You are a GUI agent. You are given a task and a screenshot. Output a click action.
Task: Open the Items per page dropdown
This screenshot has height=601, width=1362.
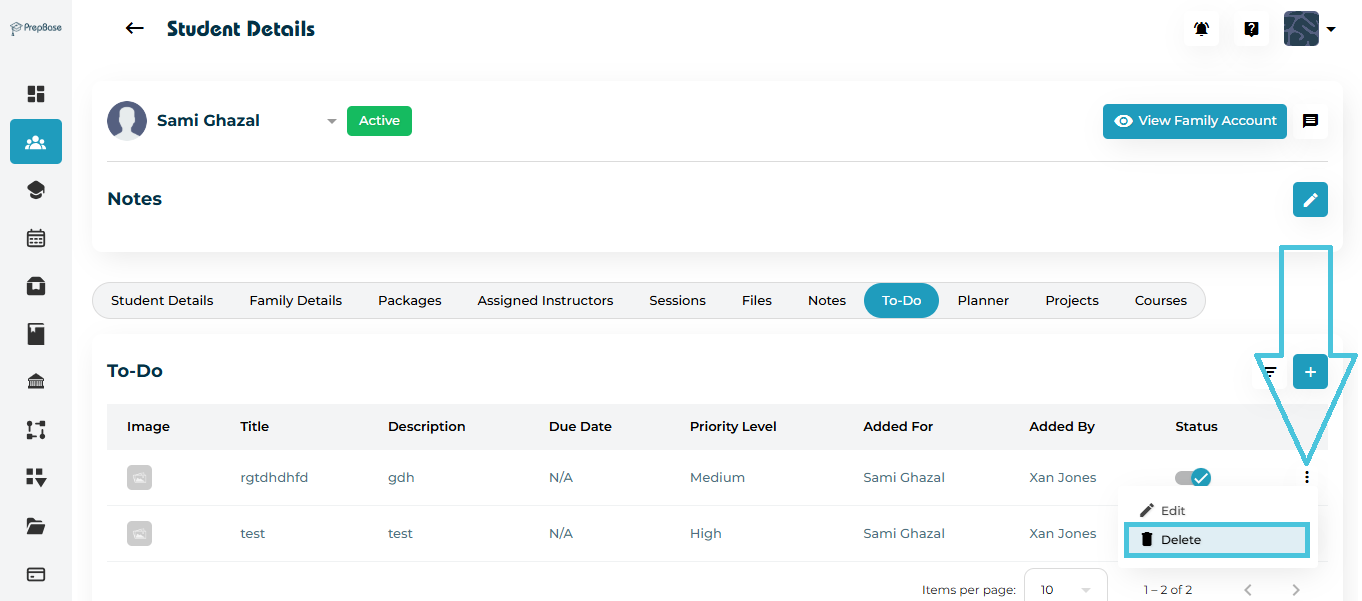pyautogui.click(x=1065, y=589)
